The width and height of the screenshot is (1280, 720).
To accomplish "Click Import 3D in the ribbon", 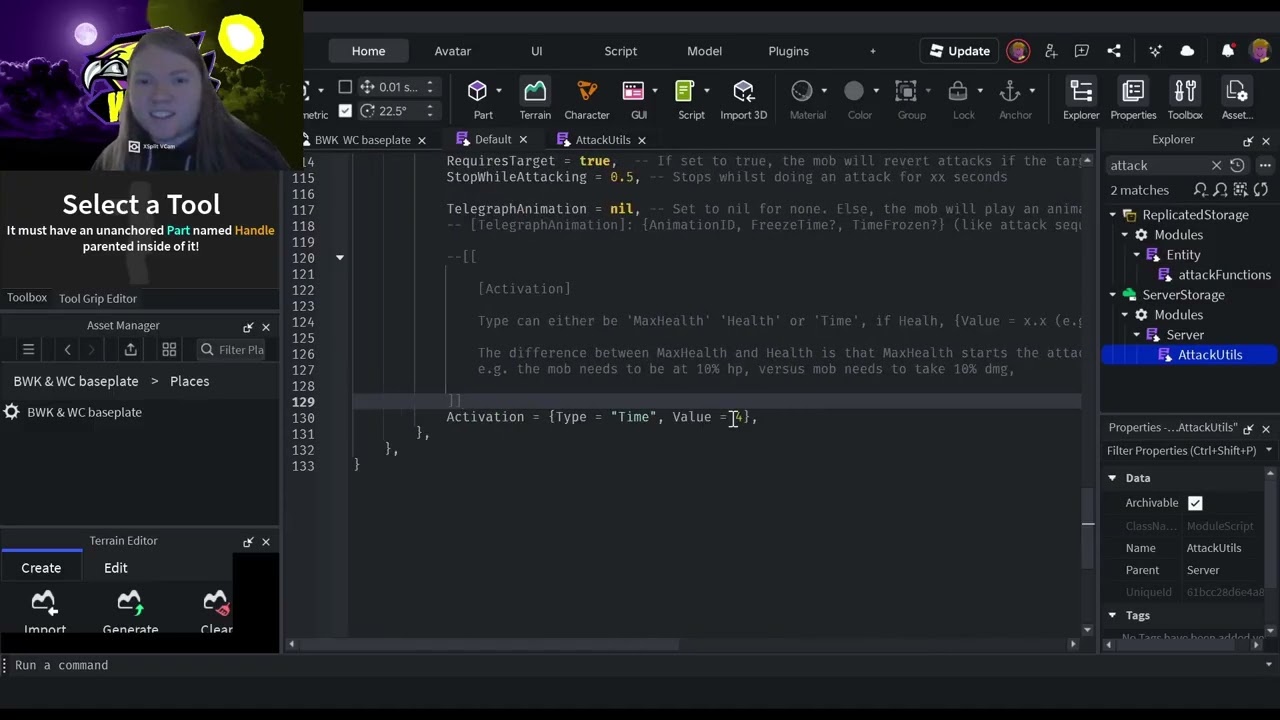I will (743, 99).
